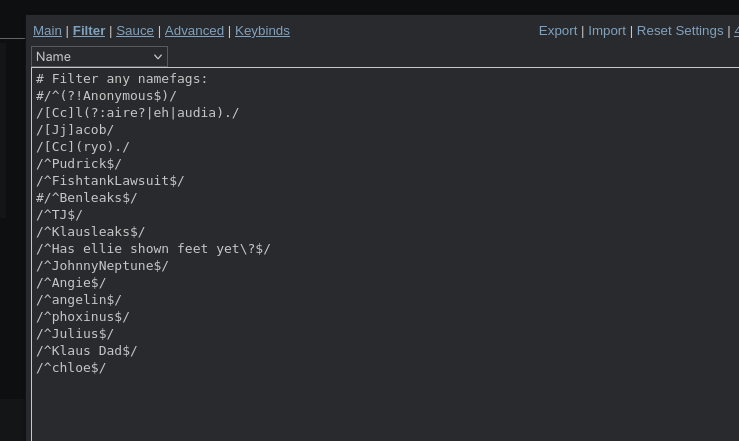Go to the Advanced tab
This screenshot has height=441, width=739.
click(194, 31)
